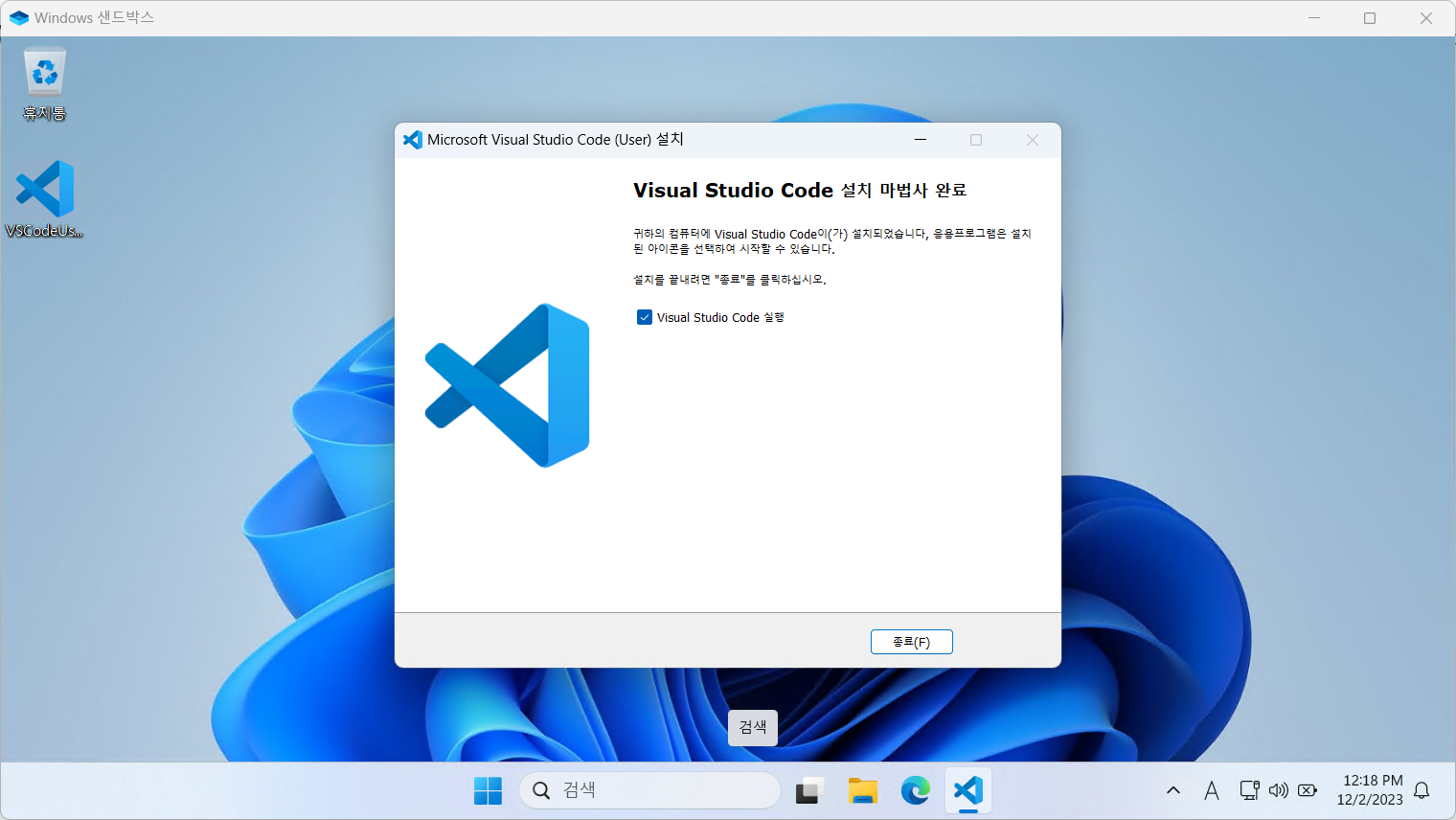Select the VSCodeUserSetup desktop icon
This screenshot has height=820, width=1456.
[44, 199]
